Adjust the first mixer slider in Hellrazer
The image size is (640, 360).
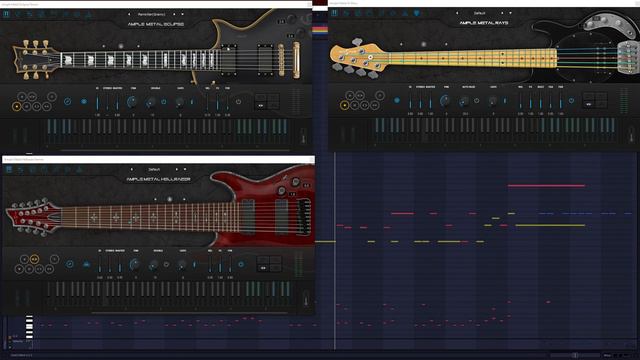(100, 265)
